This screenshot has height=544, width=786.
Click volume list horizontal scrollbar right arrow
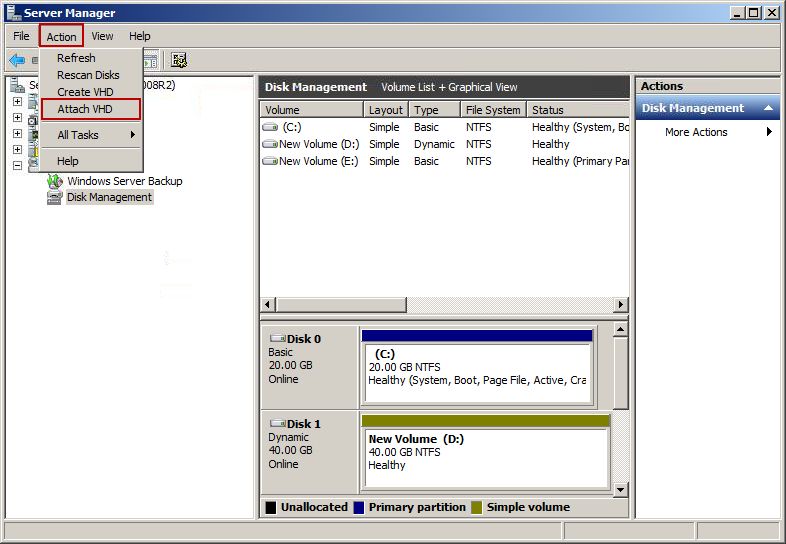click(621, 304)
